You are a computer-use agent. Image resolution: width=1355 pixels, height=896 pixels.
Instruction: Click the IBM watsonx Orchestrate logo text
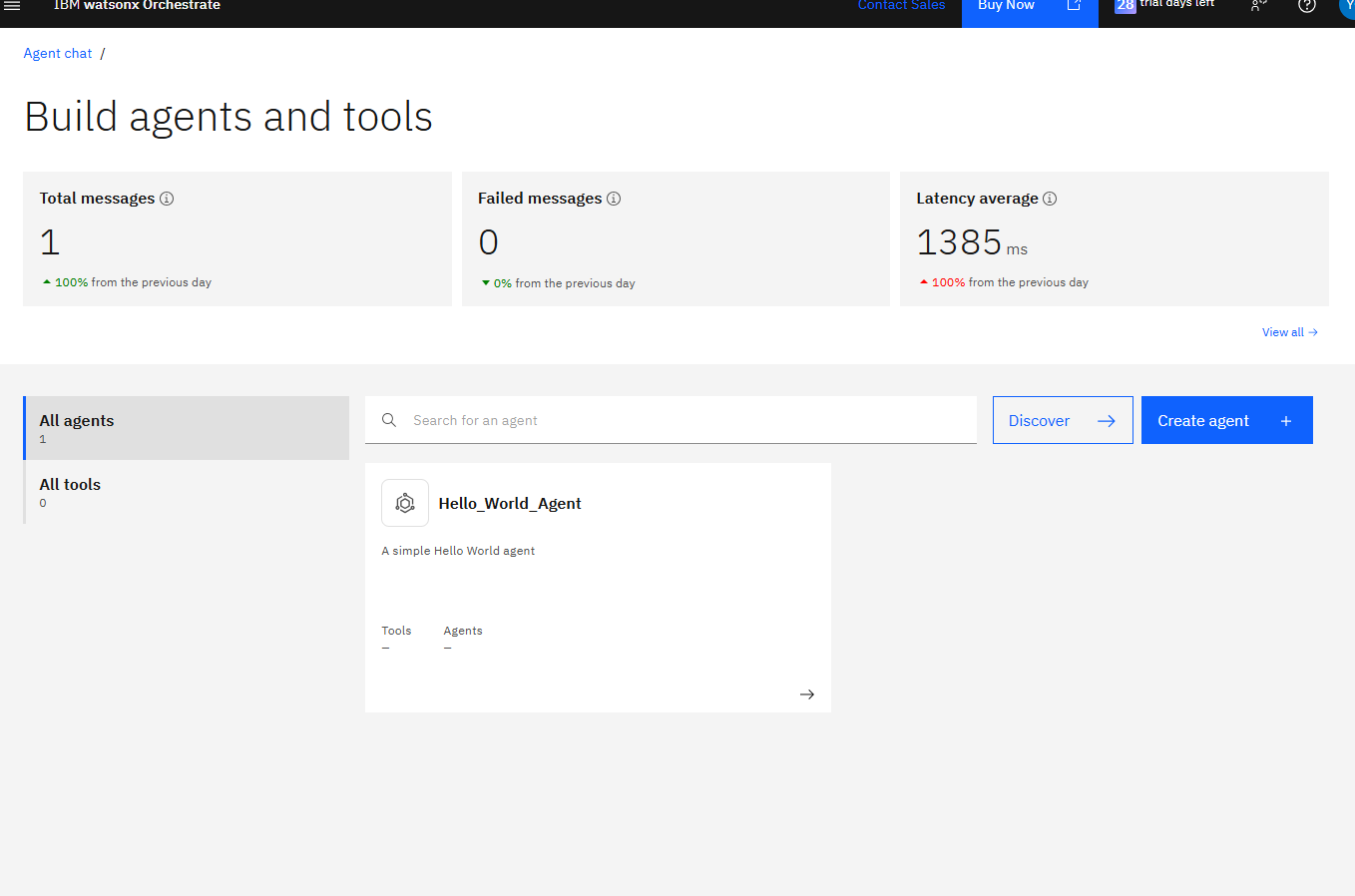click(137, 6)
